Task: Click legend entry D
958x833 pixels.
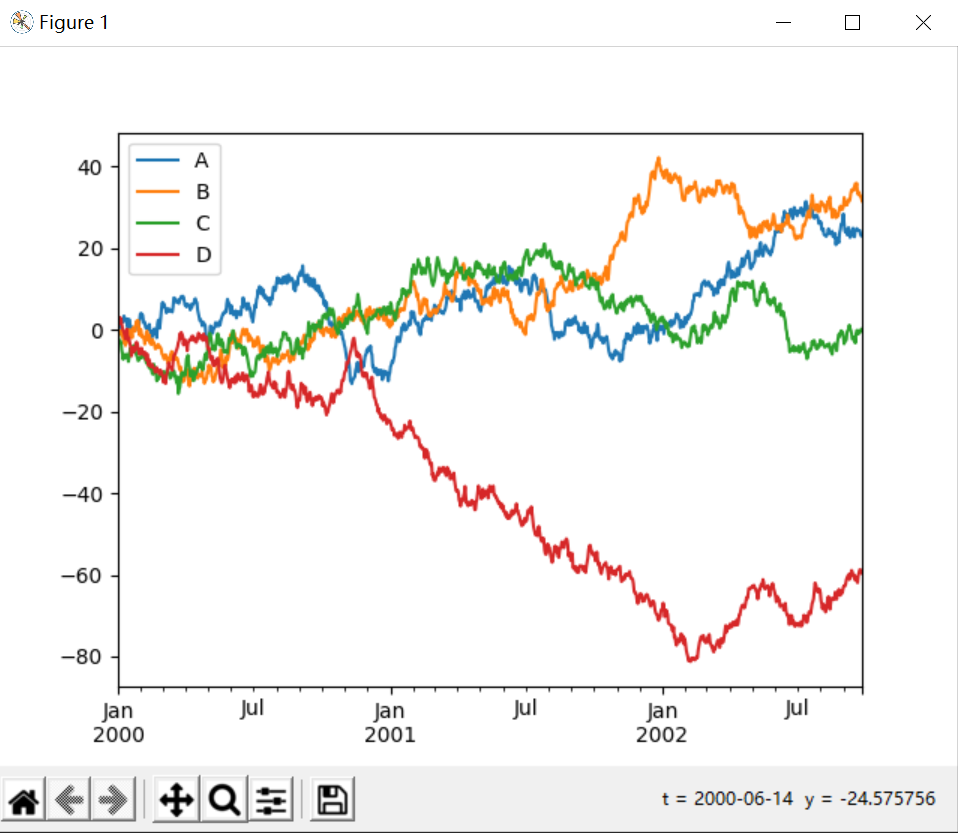Action: [x=201, y=255]
